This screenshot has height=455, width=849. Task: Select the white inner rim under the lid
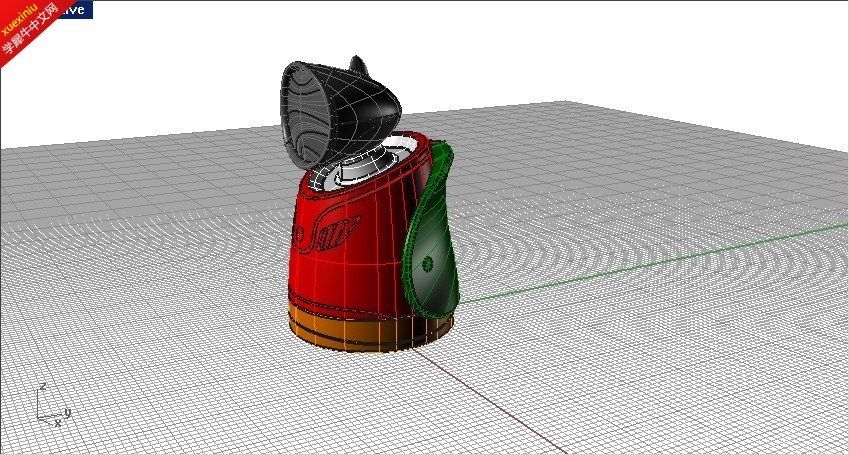coord(364,164)
